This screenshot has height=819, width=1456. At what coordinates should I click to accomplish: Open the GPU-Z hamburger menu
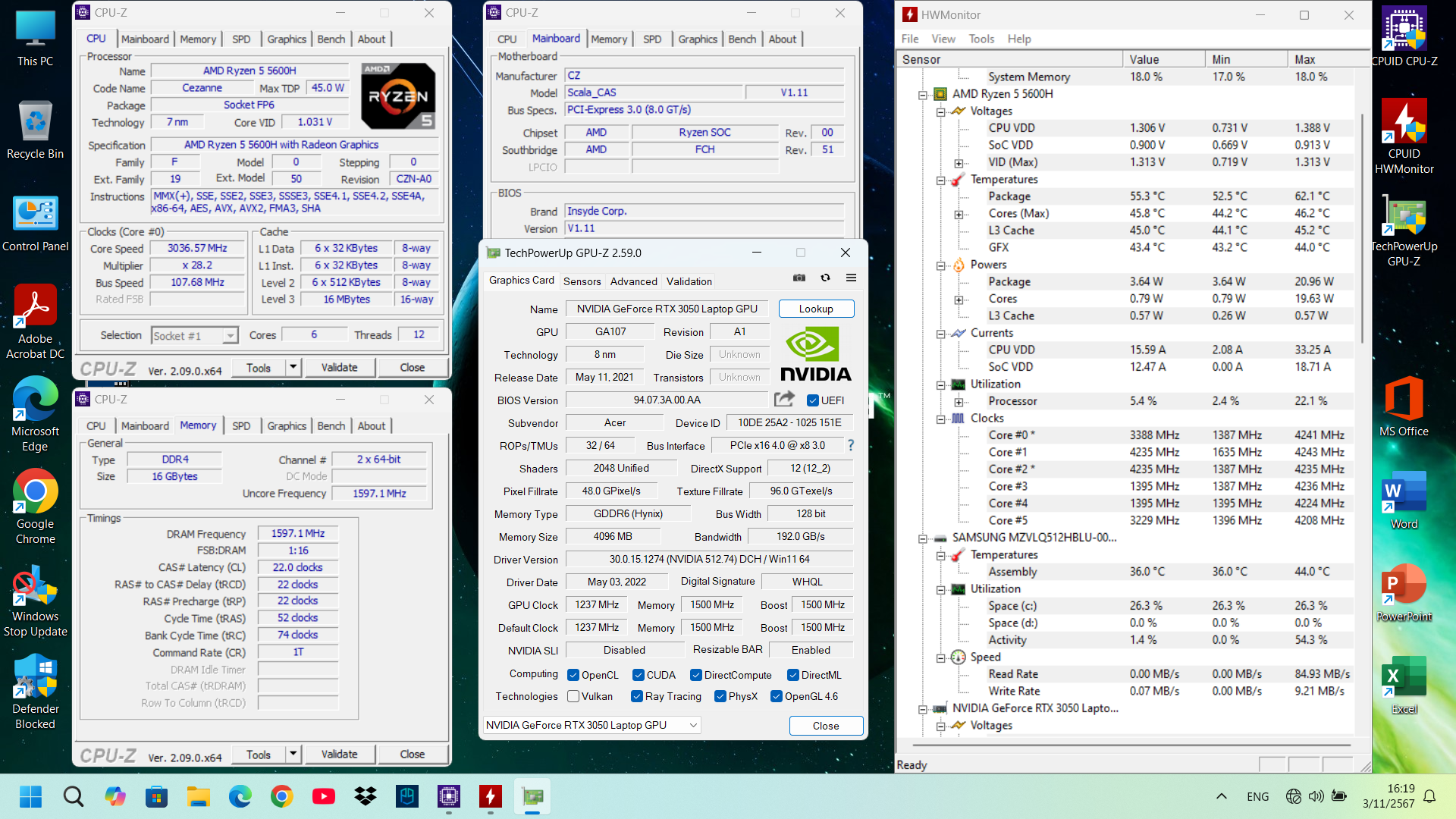(851, 278)
